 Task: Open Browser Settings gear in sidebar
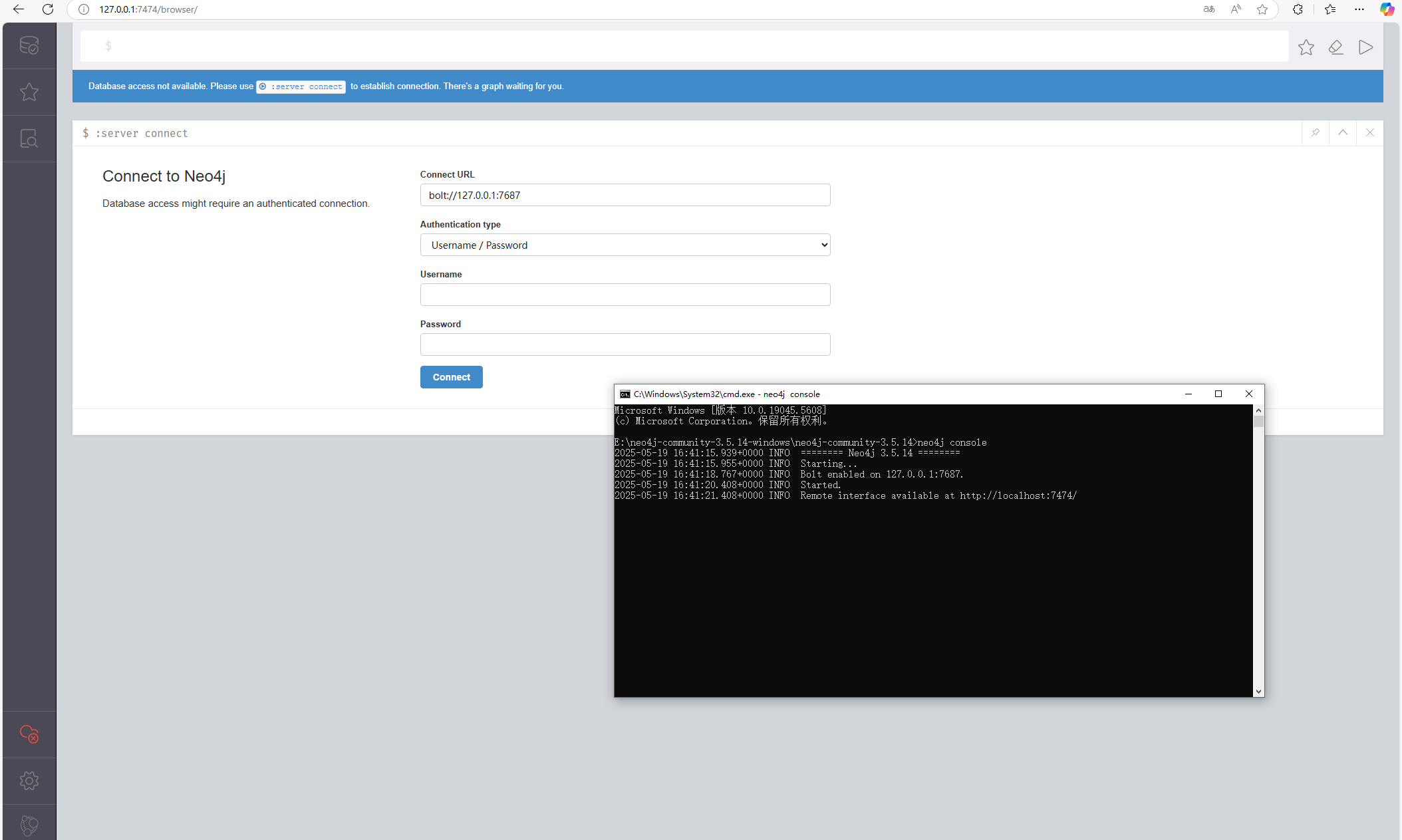pyautogui.click(x=29, y=781)
